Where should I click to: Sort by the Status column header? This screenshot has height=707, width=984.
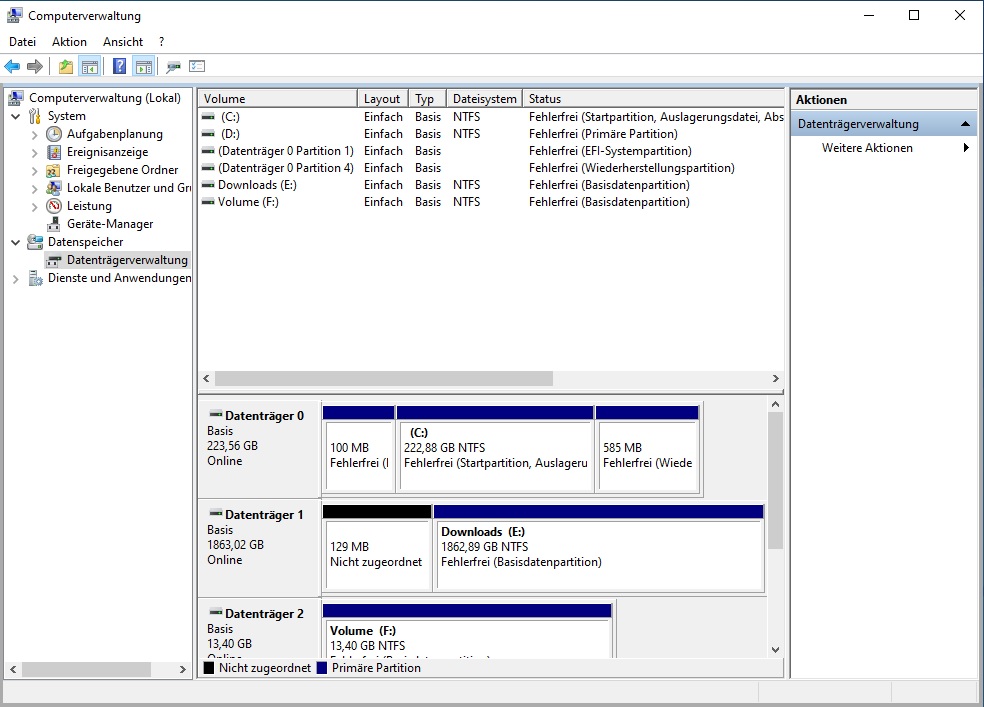point(653,98)
